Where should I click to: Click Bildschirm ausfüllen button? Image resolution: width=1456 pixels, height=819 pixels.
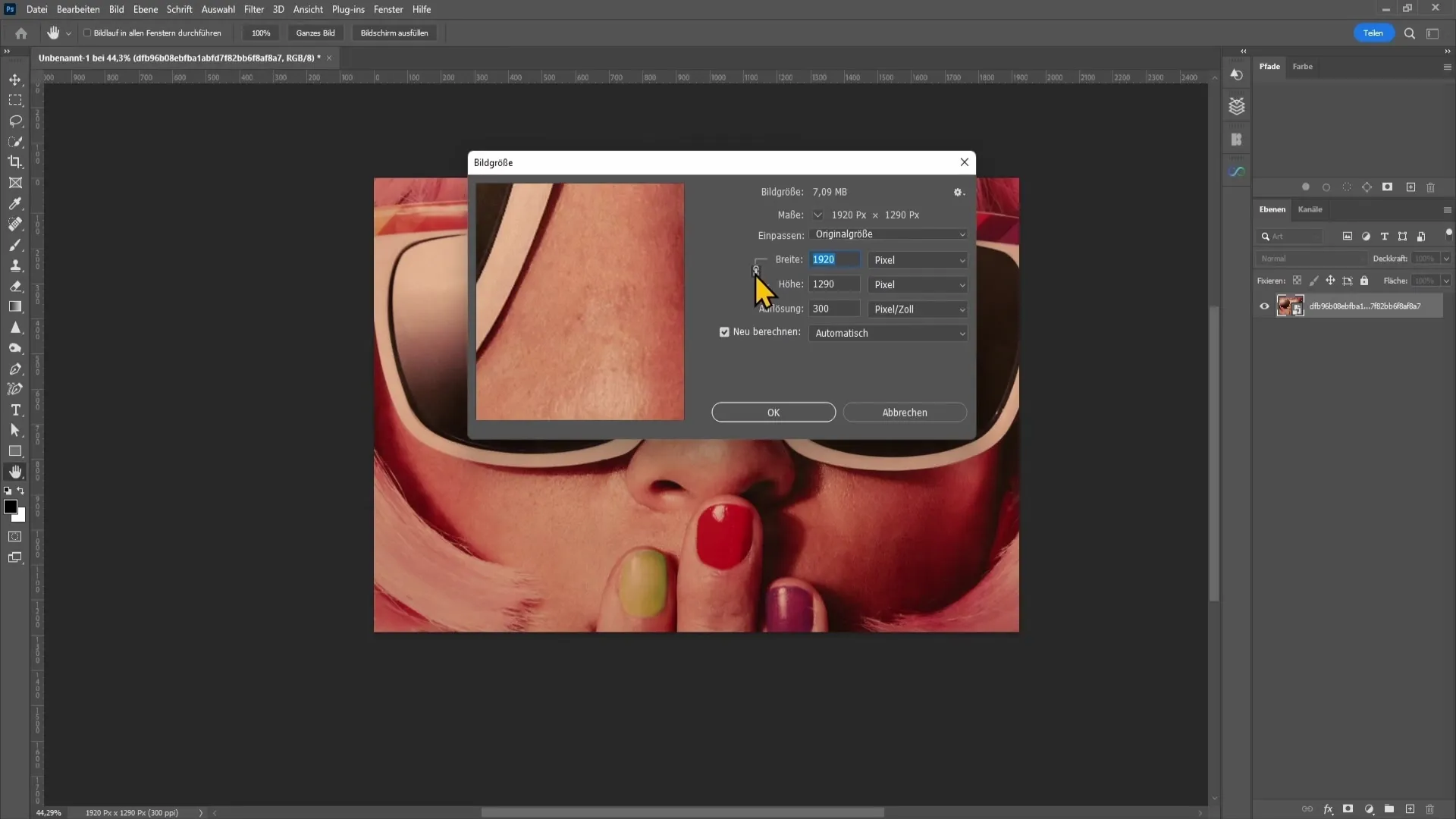pos(394,33)
